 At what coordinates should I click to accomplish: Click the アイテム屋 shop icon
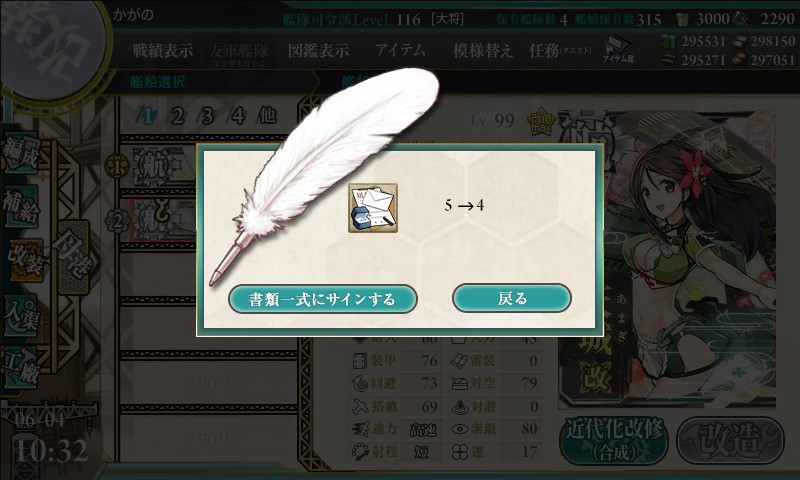pos(618,49)
